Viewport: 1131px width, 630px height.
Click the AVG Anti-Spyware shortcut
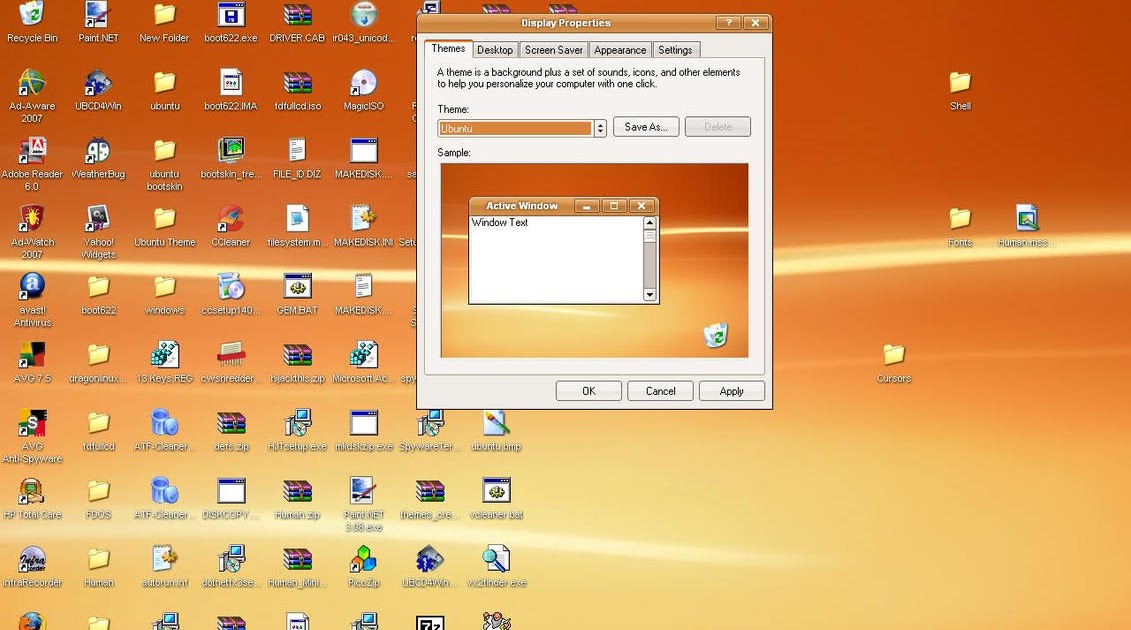click(x=32, y=423)
